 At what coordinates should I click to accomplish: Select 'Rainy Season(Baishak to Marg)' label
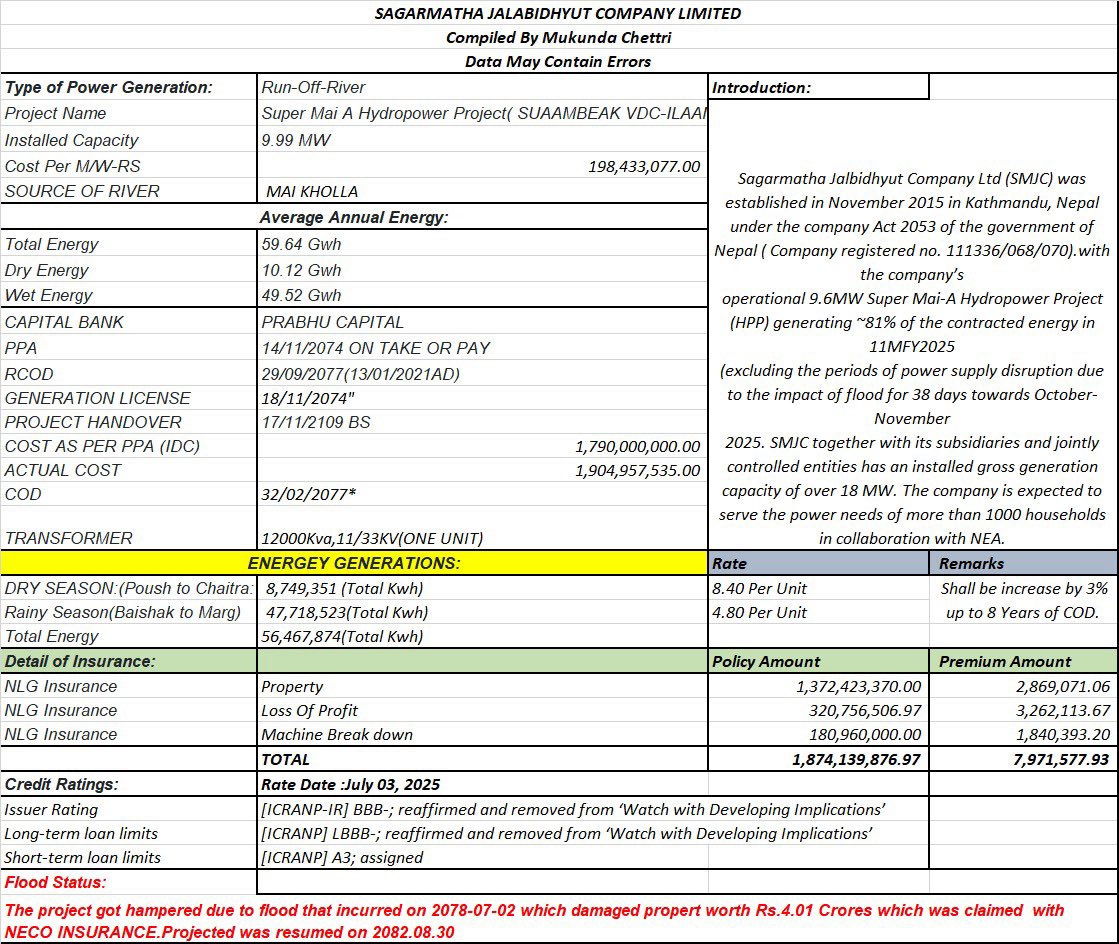point(123,612)
